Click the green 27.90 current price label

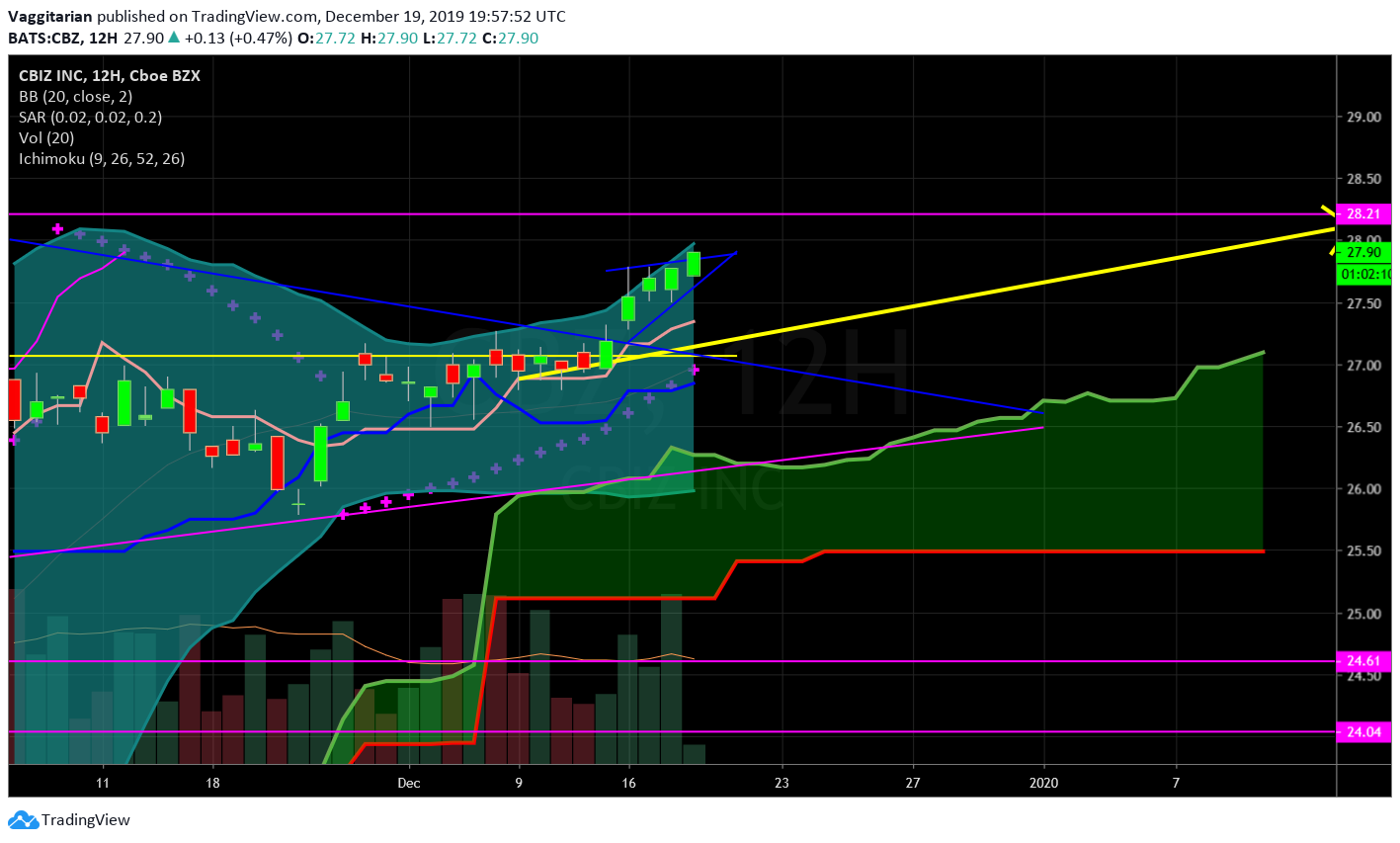coord(1363,253)
